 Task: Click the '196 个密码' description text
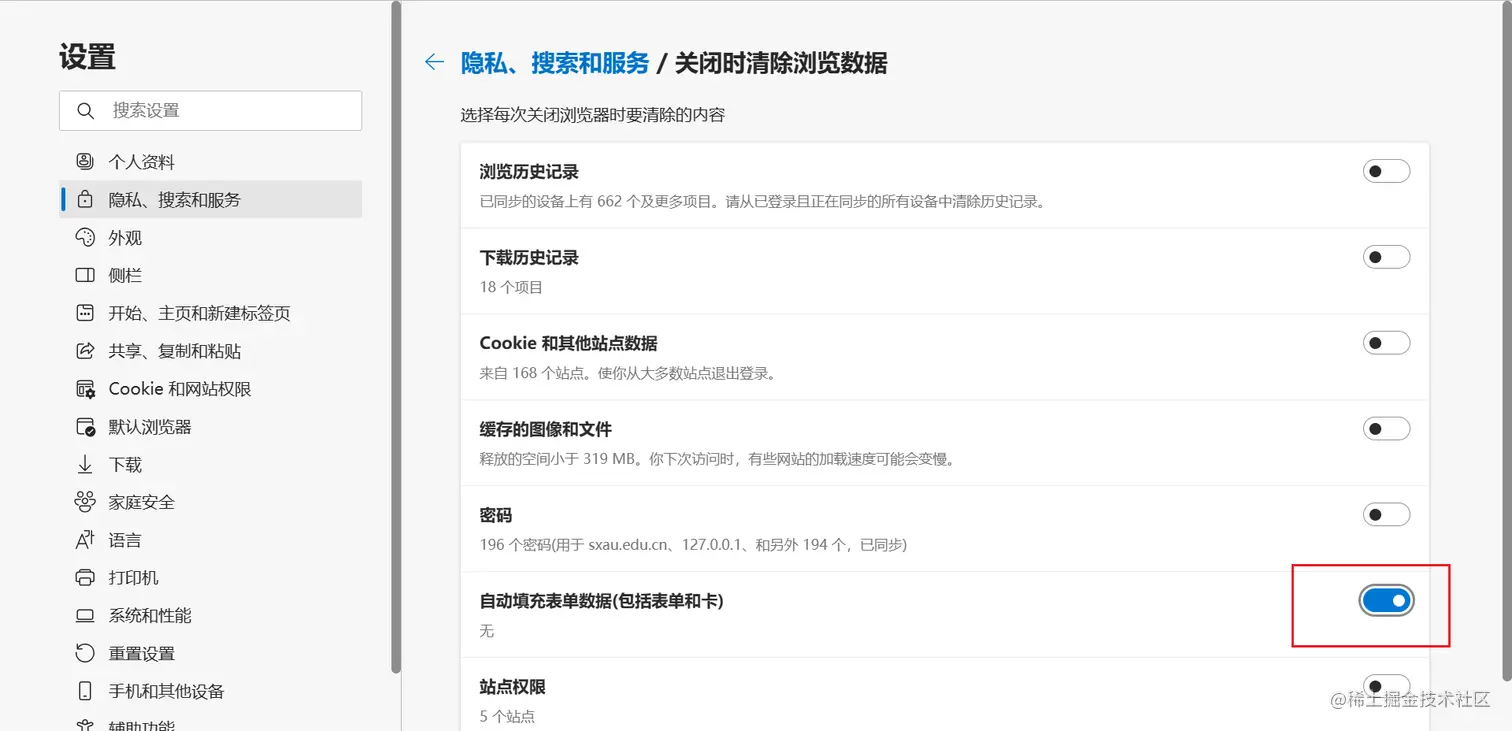(x=693, y=545)
